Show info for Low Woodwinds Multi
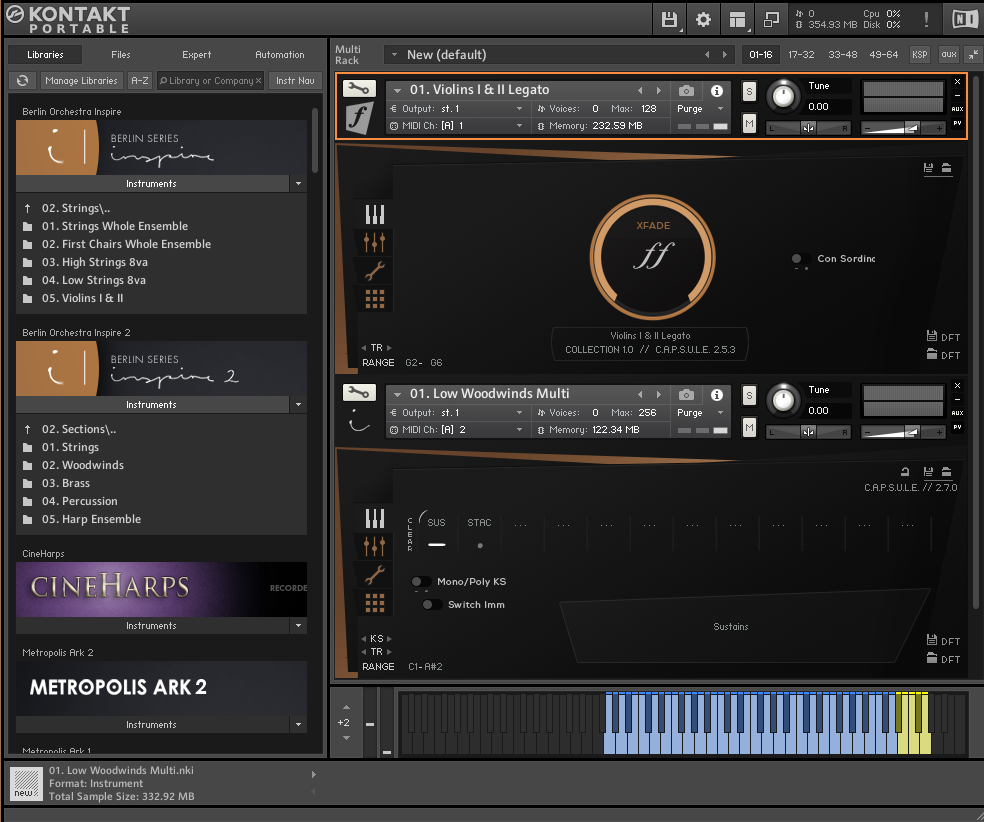 point(717,395)
